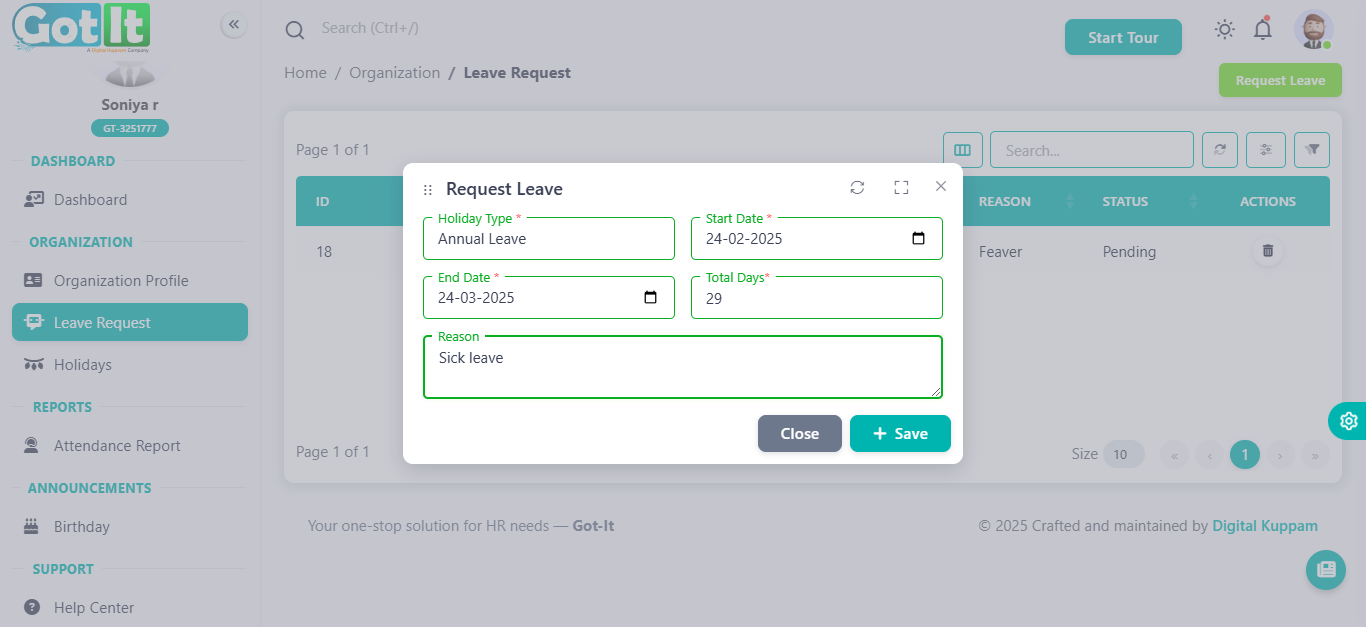Open the floating settings gear on right edge
Image resolution: width=1366 pixels, height=627 pixels.
(x=1348, y=421)
